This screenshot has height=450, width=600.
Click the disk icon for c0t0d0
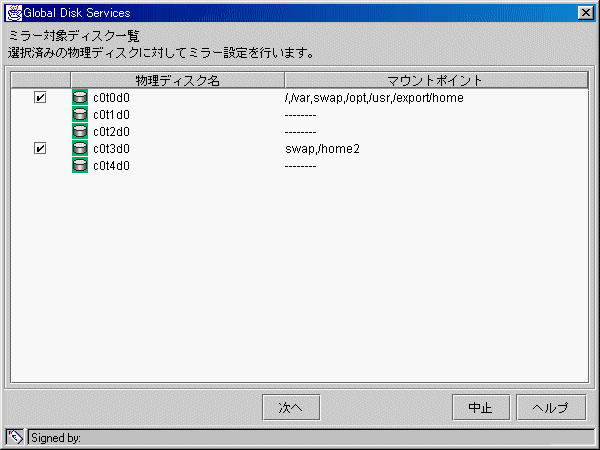pyautogui.click(x=80, y=98)
